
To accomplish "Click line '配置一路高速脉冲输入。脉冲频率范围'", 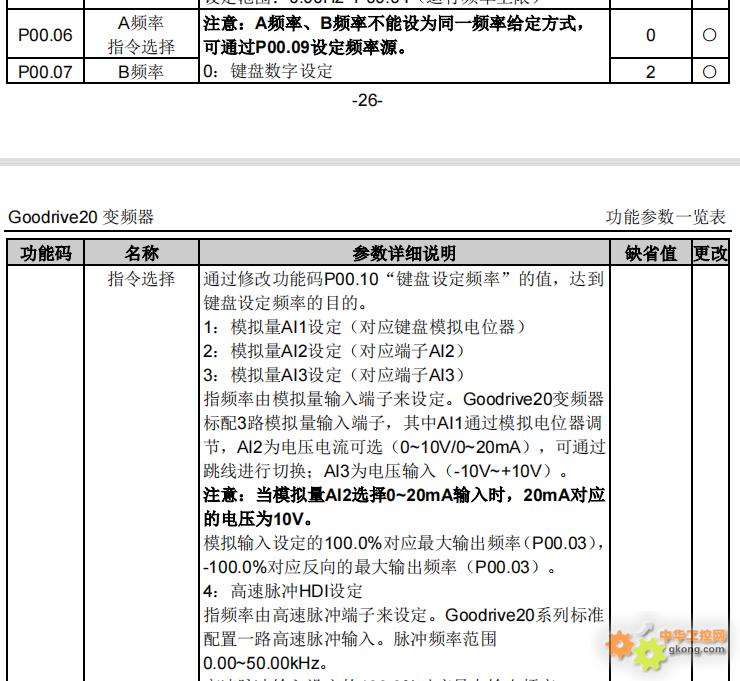I will tap(350, 639).
